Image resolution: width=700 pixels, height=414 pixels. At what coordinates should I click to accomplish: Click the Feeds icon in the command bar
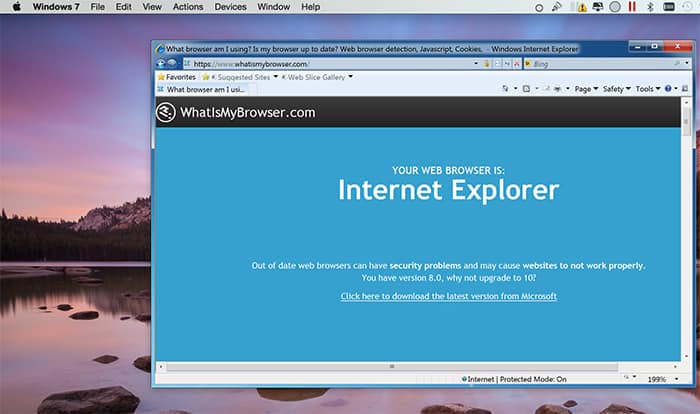click(526, 88)
